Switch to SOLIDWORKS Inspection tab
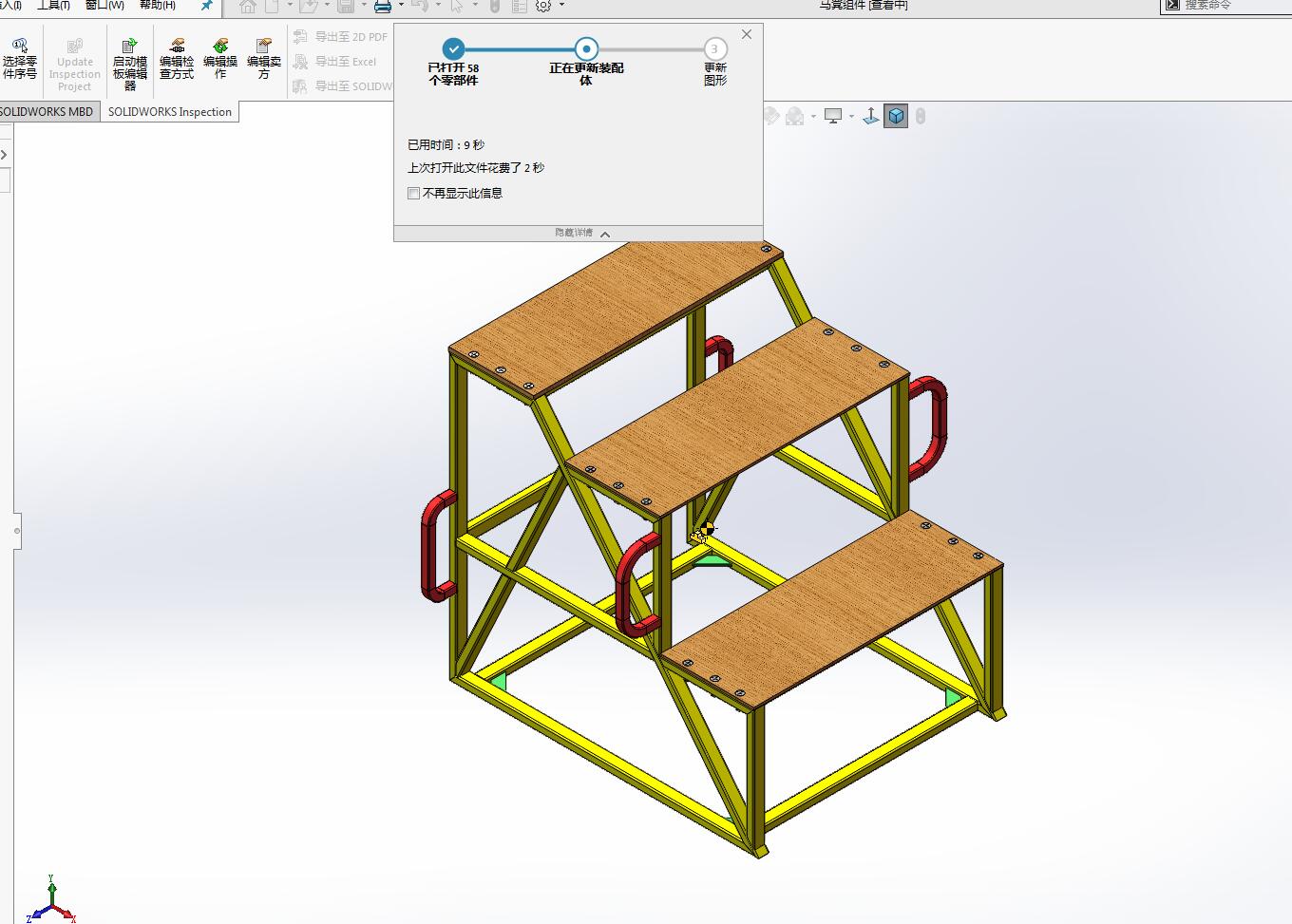 170,112
